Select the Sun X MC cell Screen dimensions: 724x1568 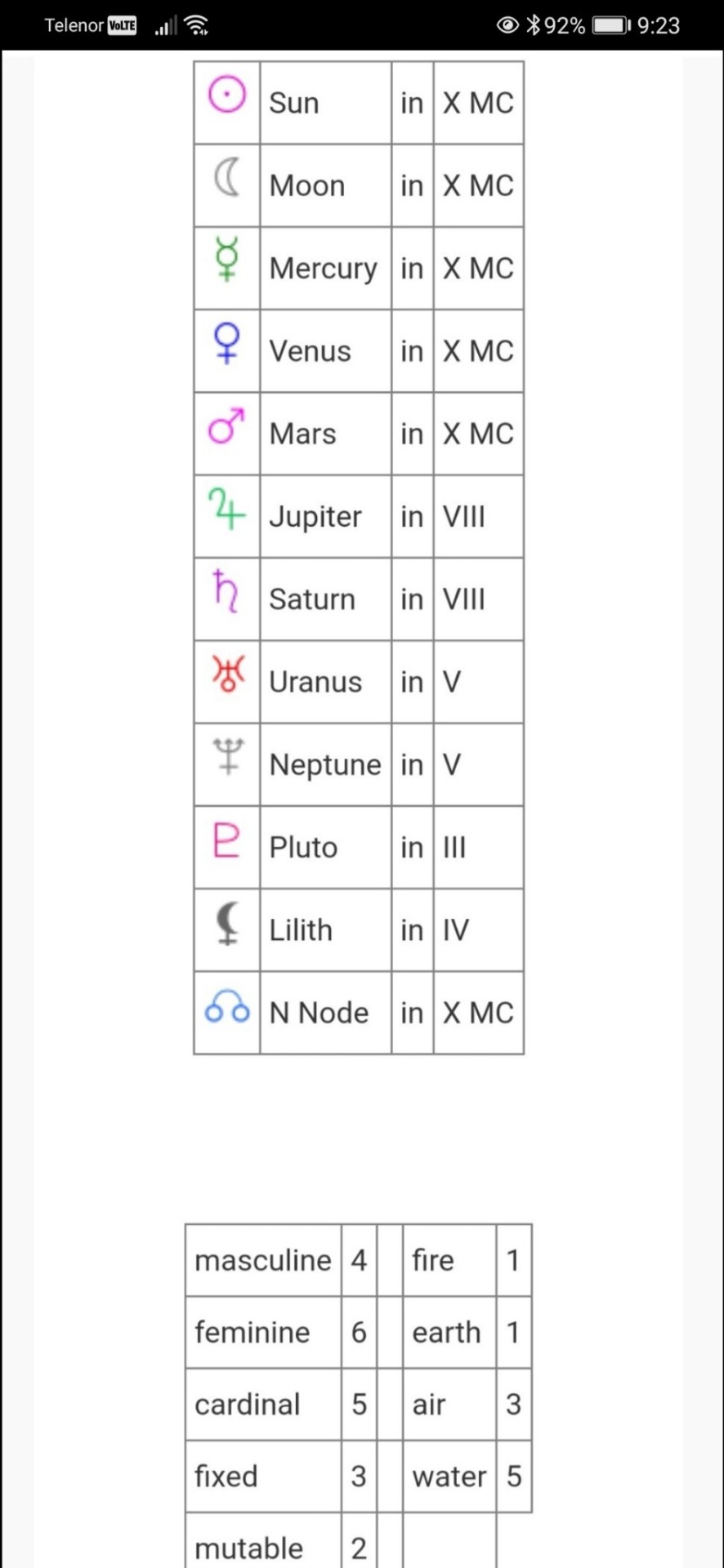pyautogui.click(x=478, y=103)
